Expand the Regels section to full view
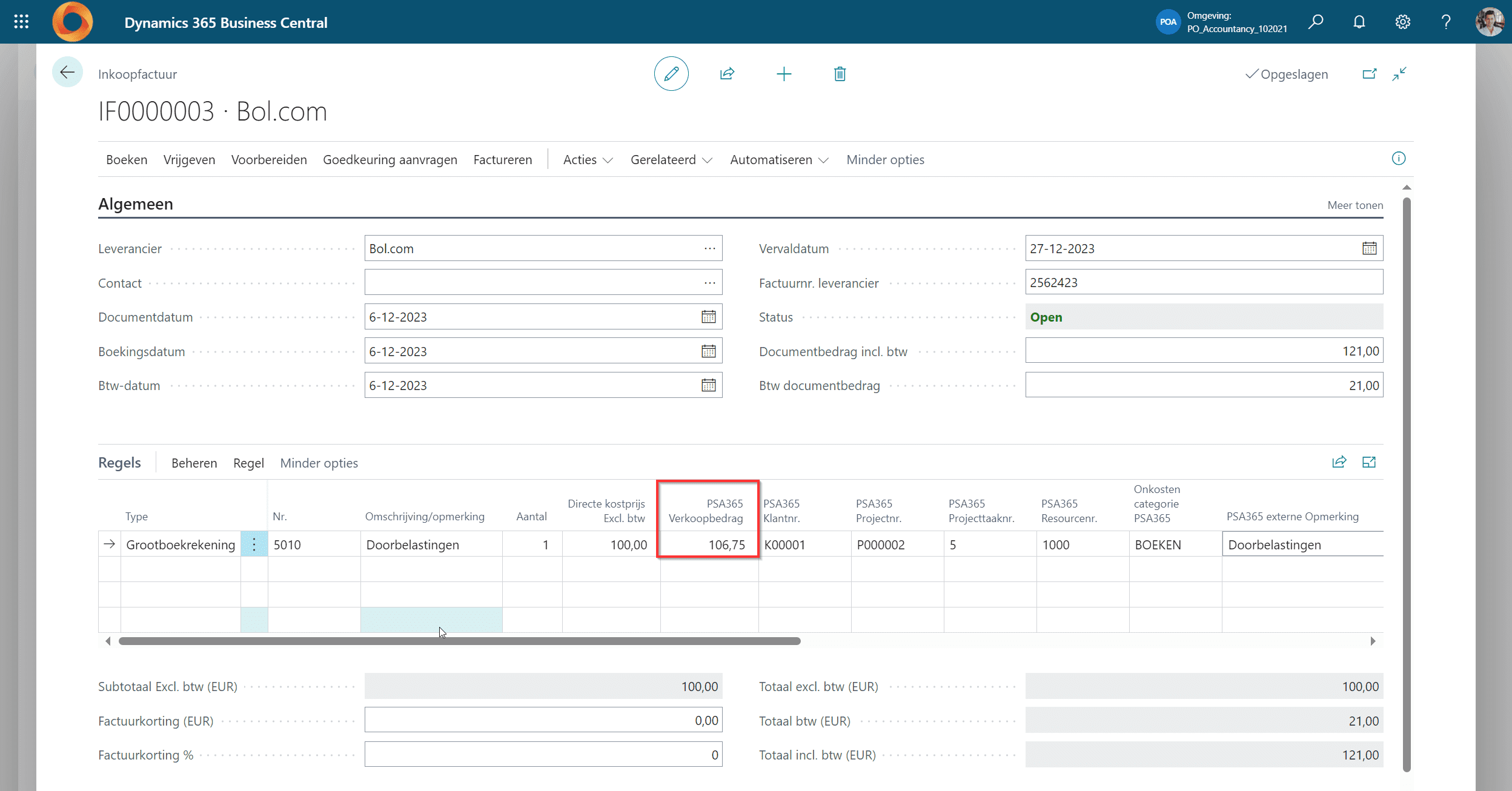The image size is (1512, 791). click(x=1369, y=462)
